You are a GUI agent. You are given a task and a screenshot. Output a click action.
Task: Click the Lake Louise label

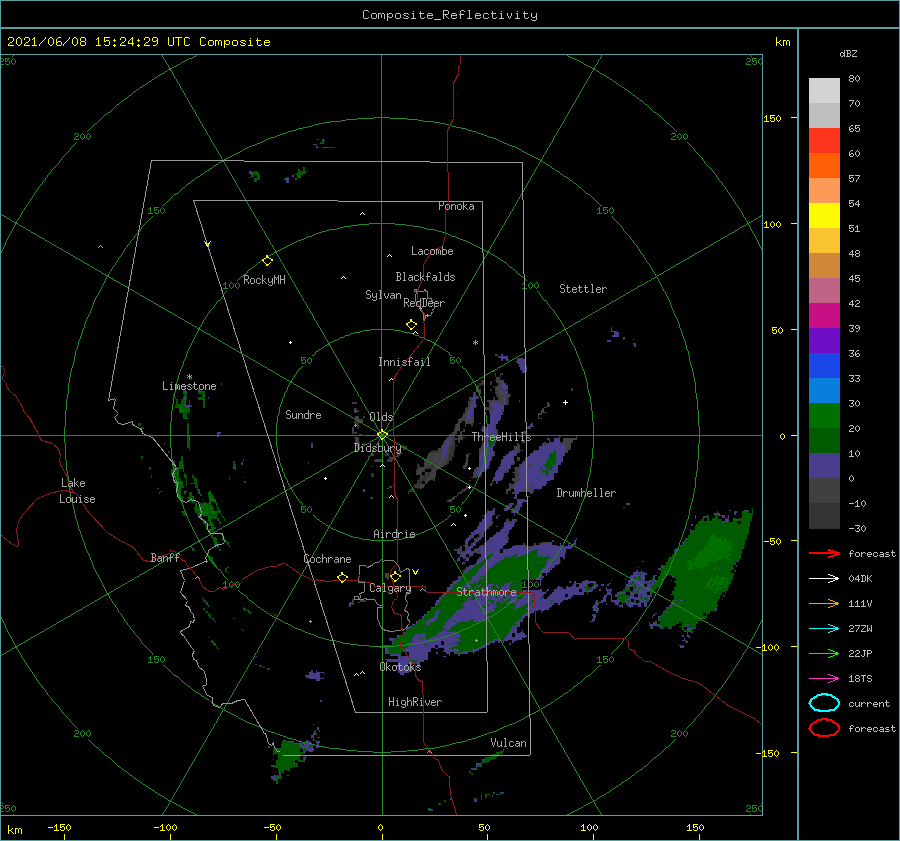[78, 491]
